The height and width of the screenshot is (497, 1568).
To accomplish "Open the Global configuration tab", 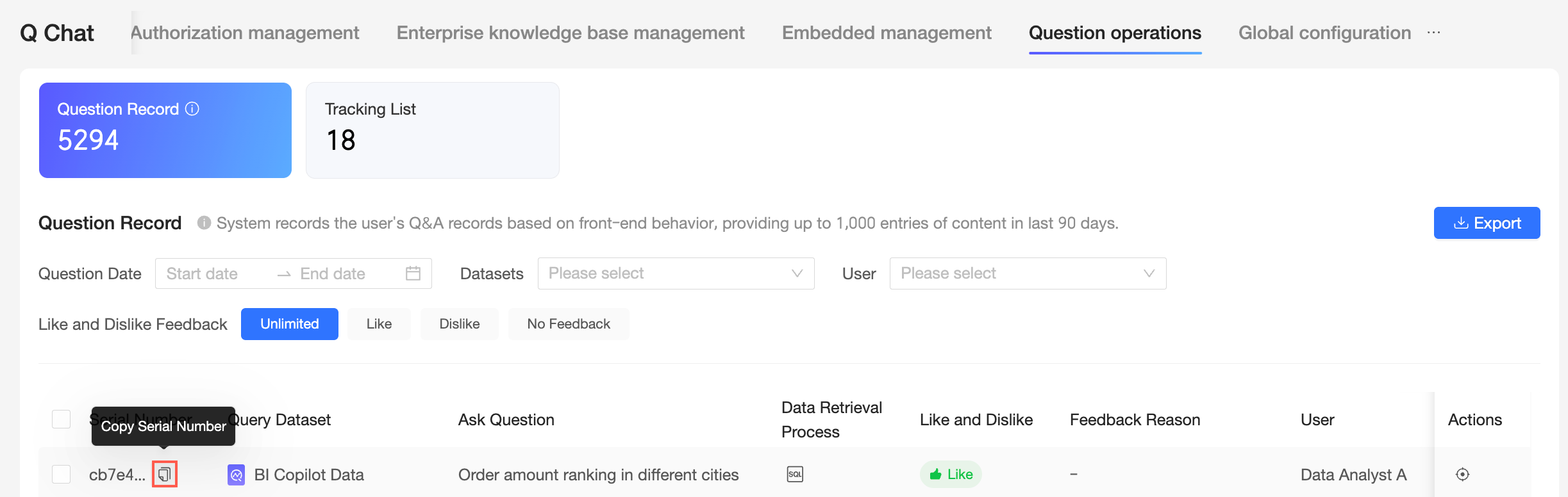I will (1324, 33).
